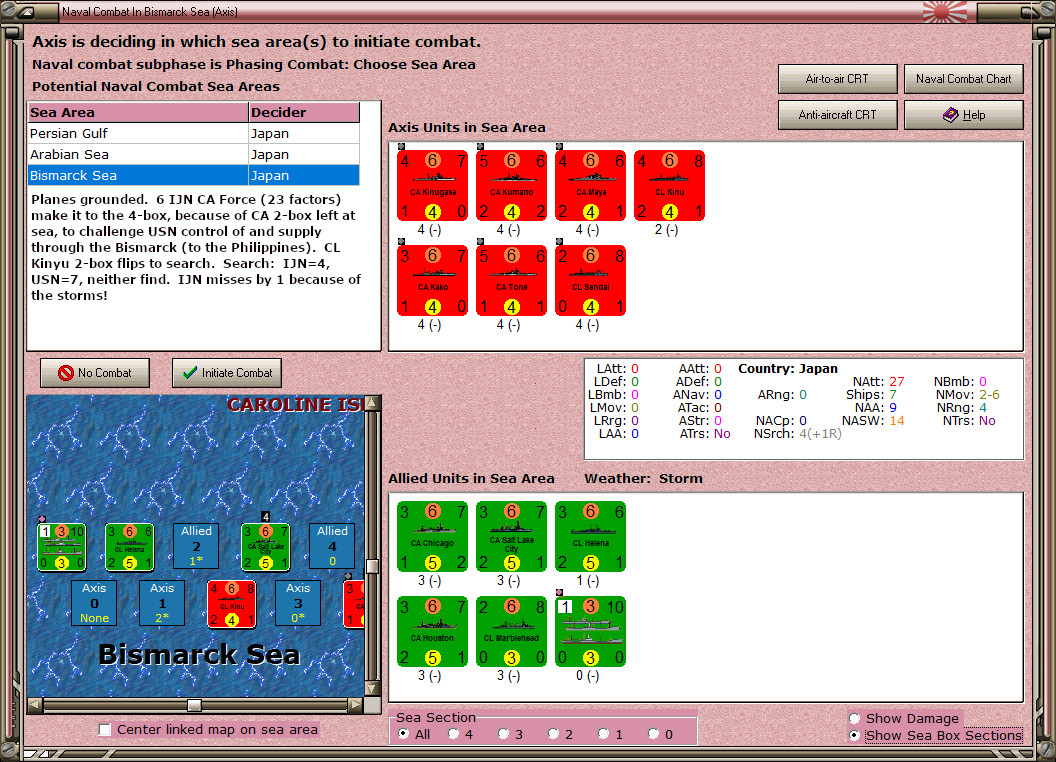Click the Axis 3 sea box on map
Viewport: 1056px width, 762px height.
(298, 603)
